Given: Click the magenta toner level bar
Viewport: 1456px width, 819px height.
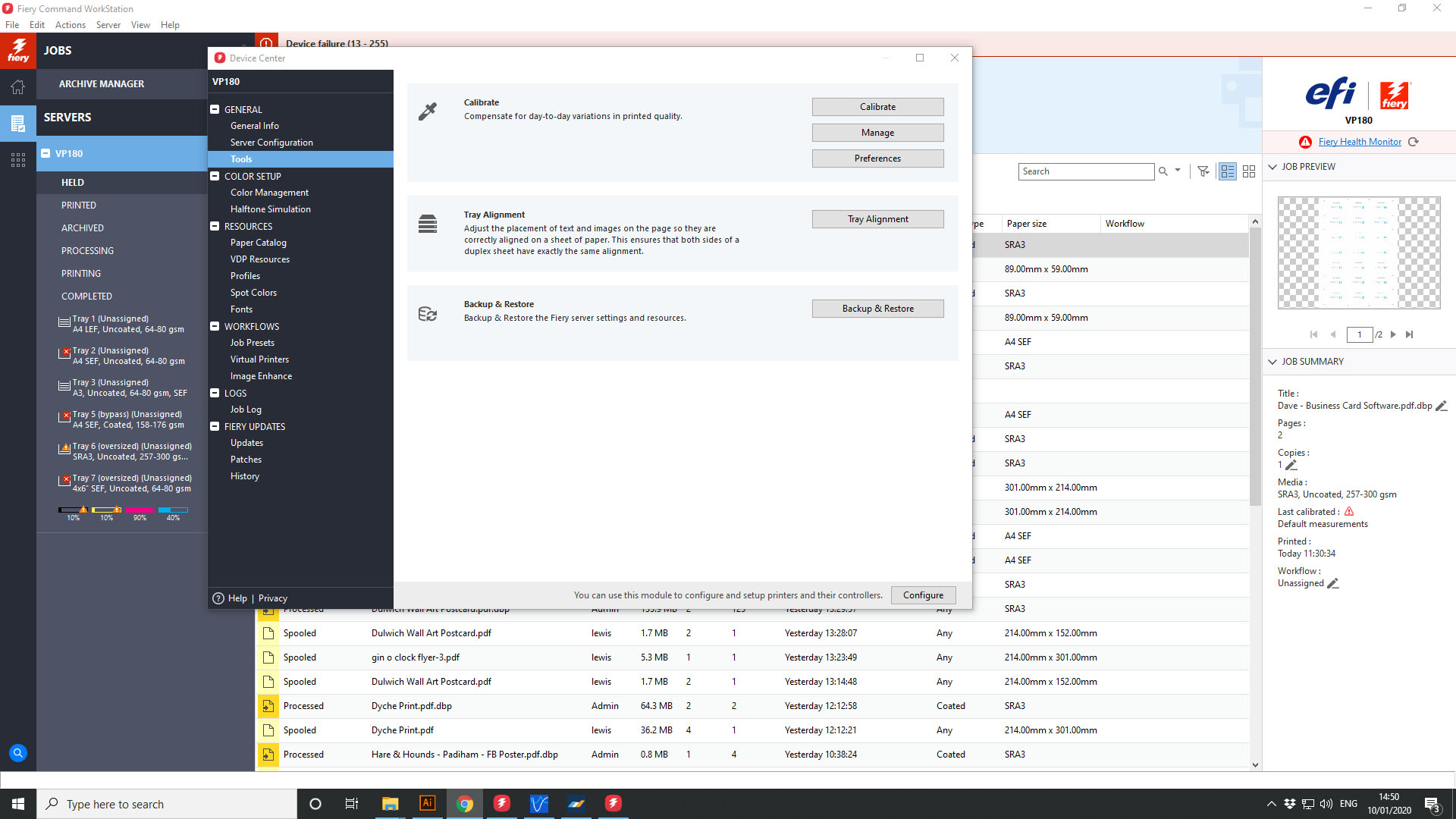Looking at the screenshot, I should tap(140, 510).
